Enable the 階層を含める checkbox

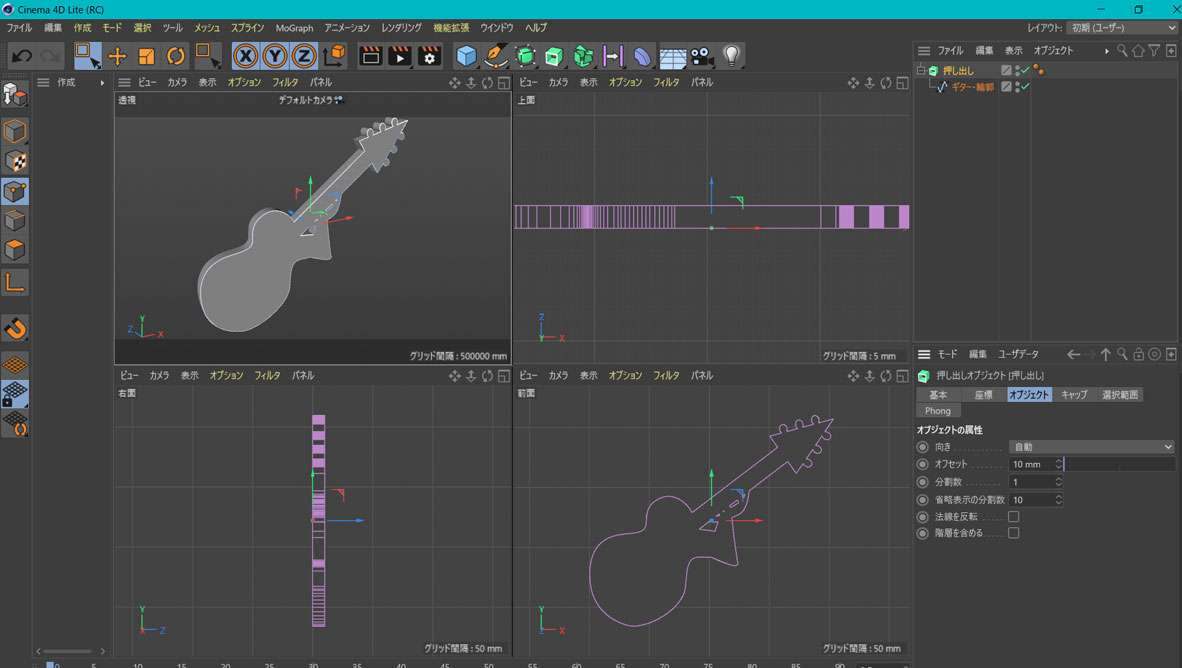1013,534
